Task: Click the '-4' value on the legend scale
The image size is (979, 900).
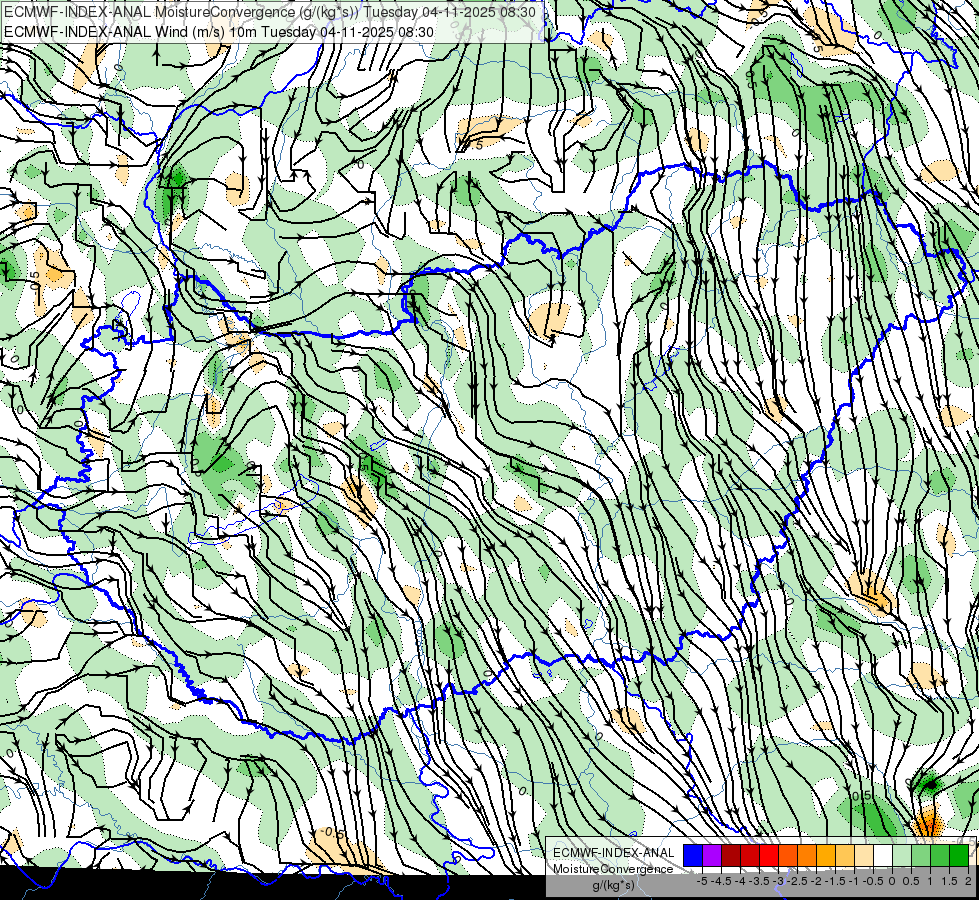Action: coord(740,881)
